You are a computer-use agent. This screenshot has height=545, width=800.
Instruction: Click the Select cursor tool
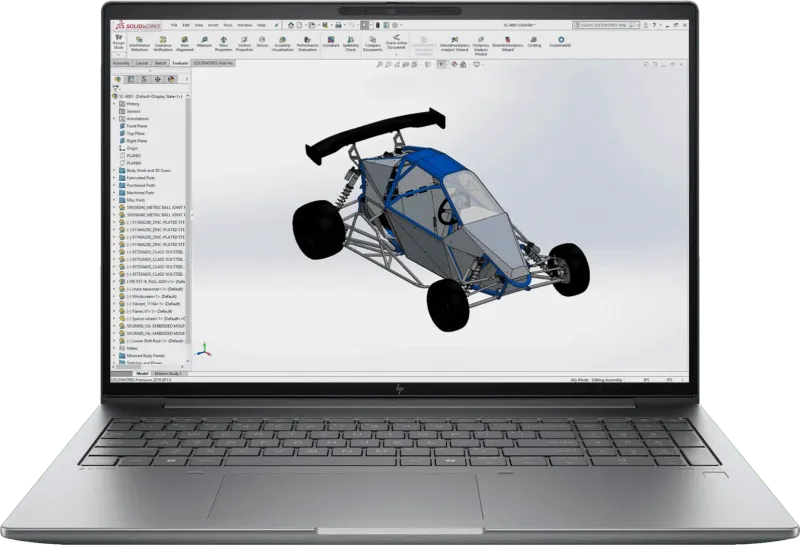365,24
